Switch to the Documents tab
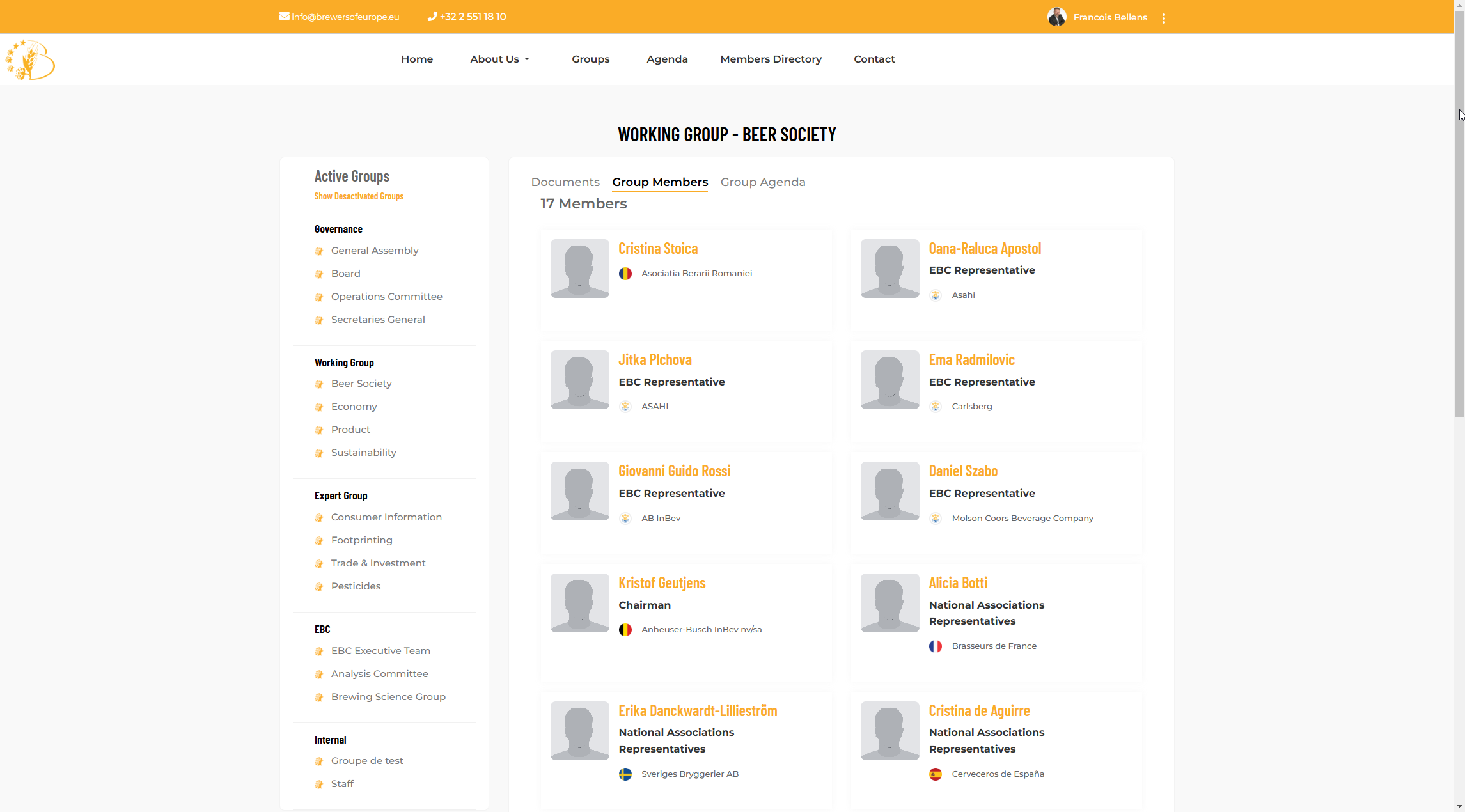 click(x=565, y=182)
